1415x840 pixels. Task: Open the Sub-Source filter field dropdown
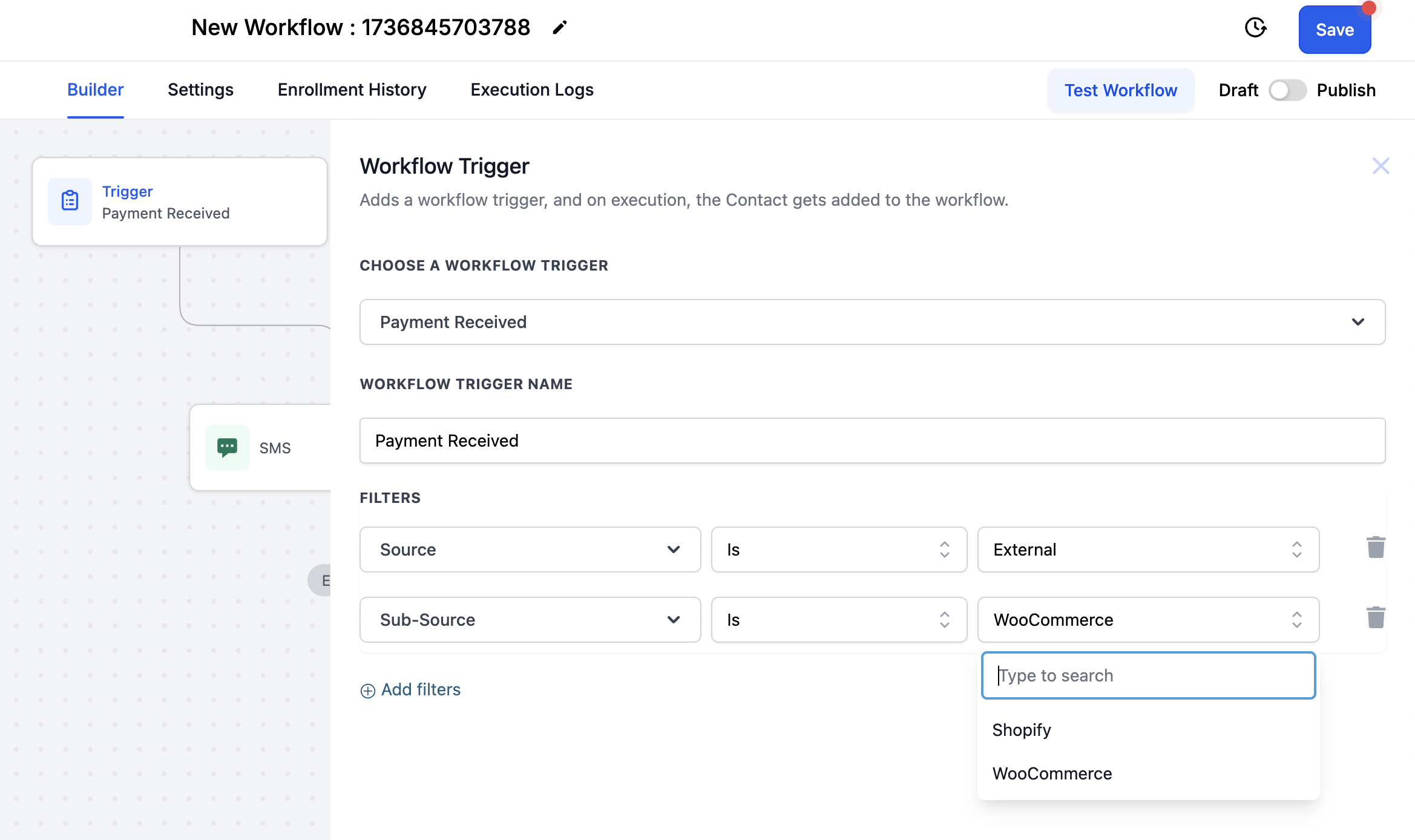tap(530, 620)
